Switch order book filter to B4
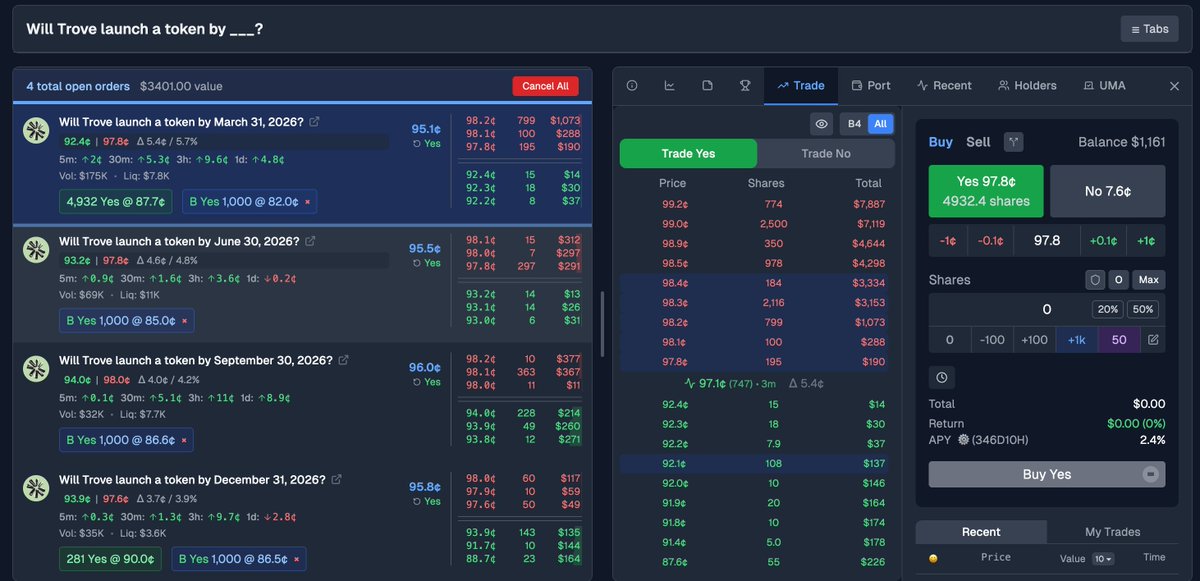Image resolution: width=1200 pixels, height=581 pixels. [x=854, y=124]
